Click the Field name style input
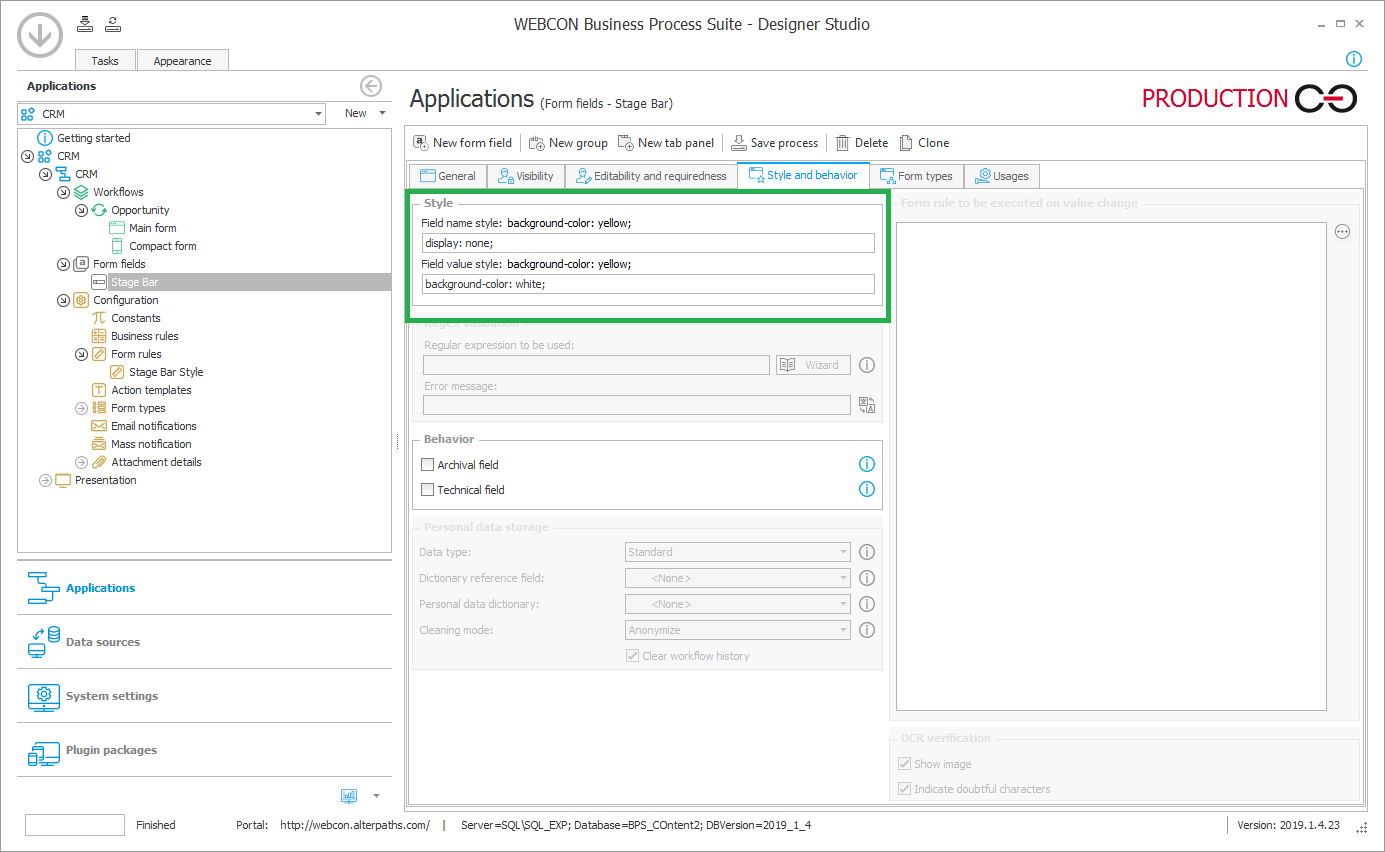 (648, 243)
